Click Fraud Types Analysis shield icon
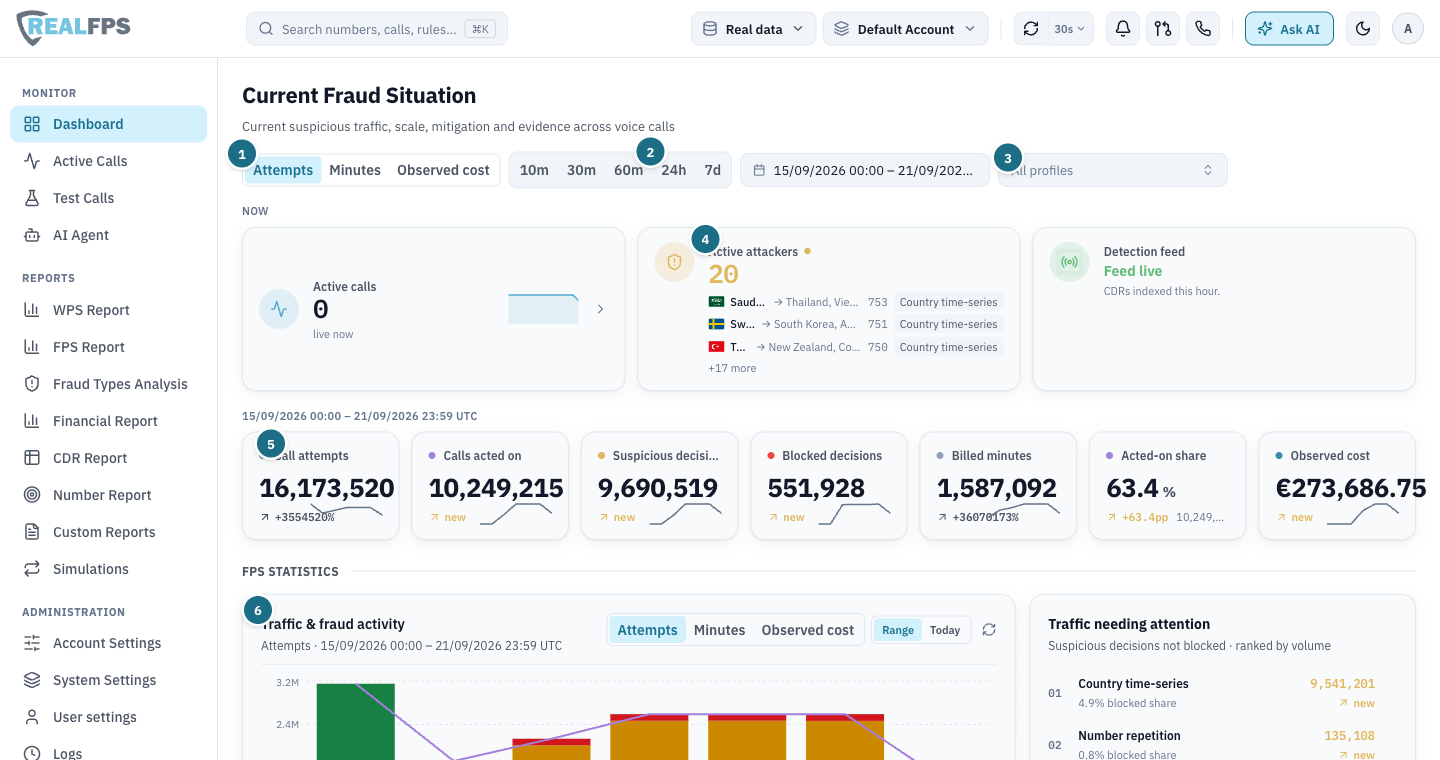 32,384
